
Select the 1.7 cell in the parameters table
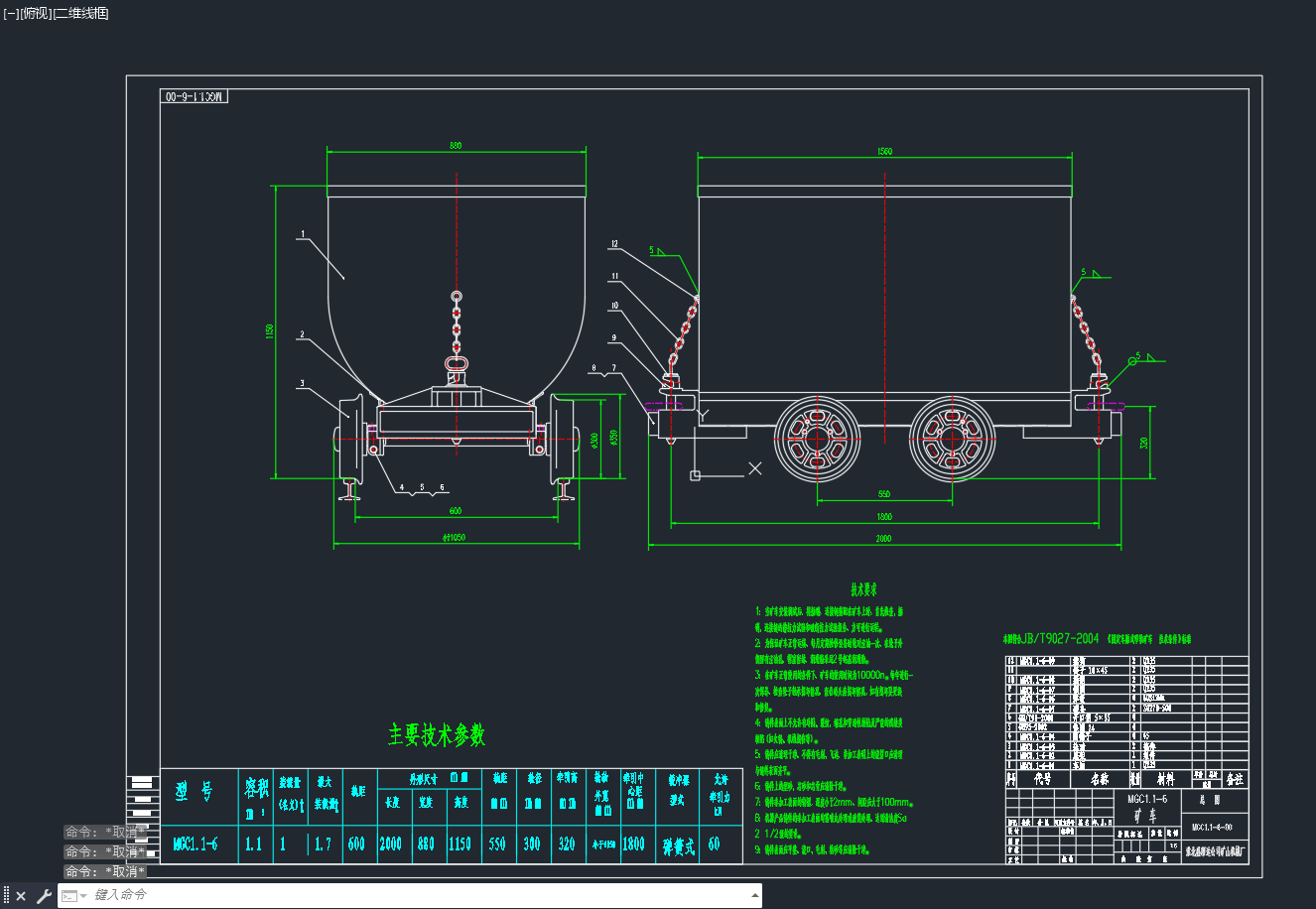[323, 844]
